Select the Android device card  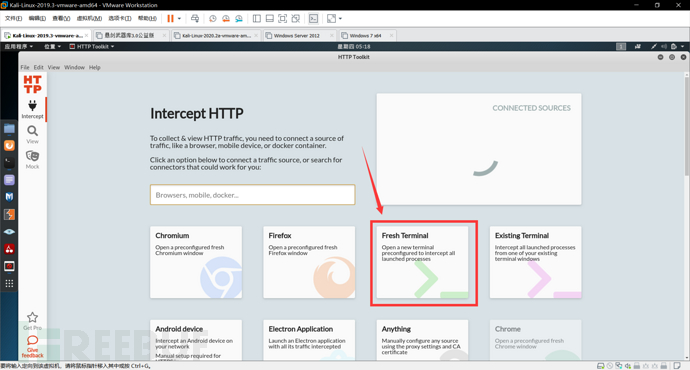[196, 340]
